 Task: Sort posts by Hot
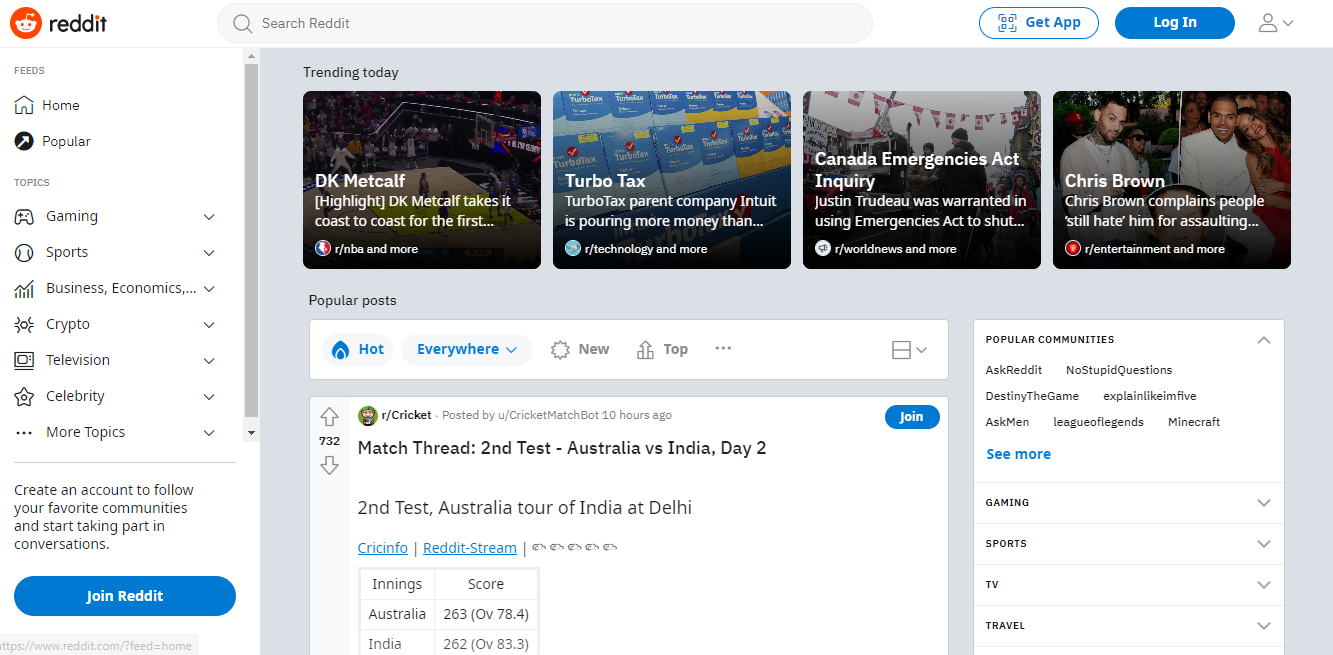[x=357, y=349]
